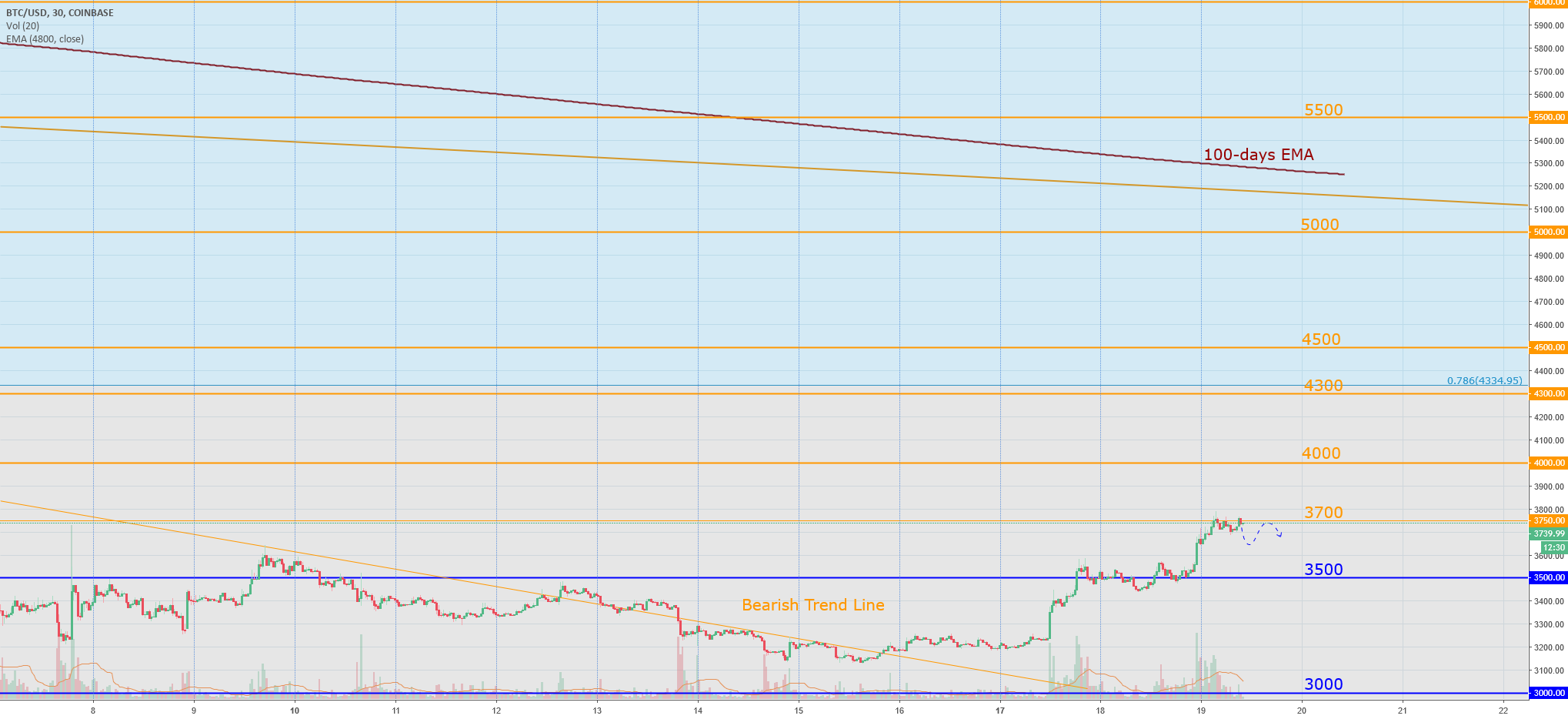The height and width of the screenshot is (719, 1568).
Task: Click the Vol (20) indicator legend
Action: point(22,25)
